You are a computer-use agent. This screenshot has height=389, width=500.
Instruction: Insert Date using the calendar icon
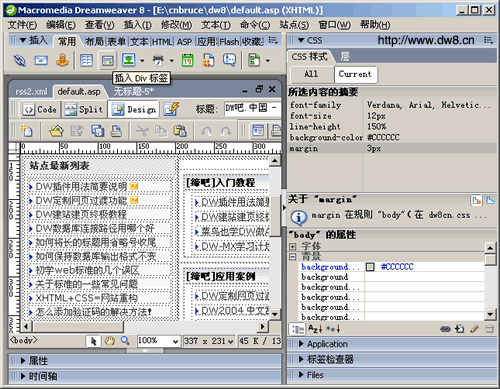pyautogui.click(x=187, y=60)
